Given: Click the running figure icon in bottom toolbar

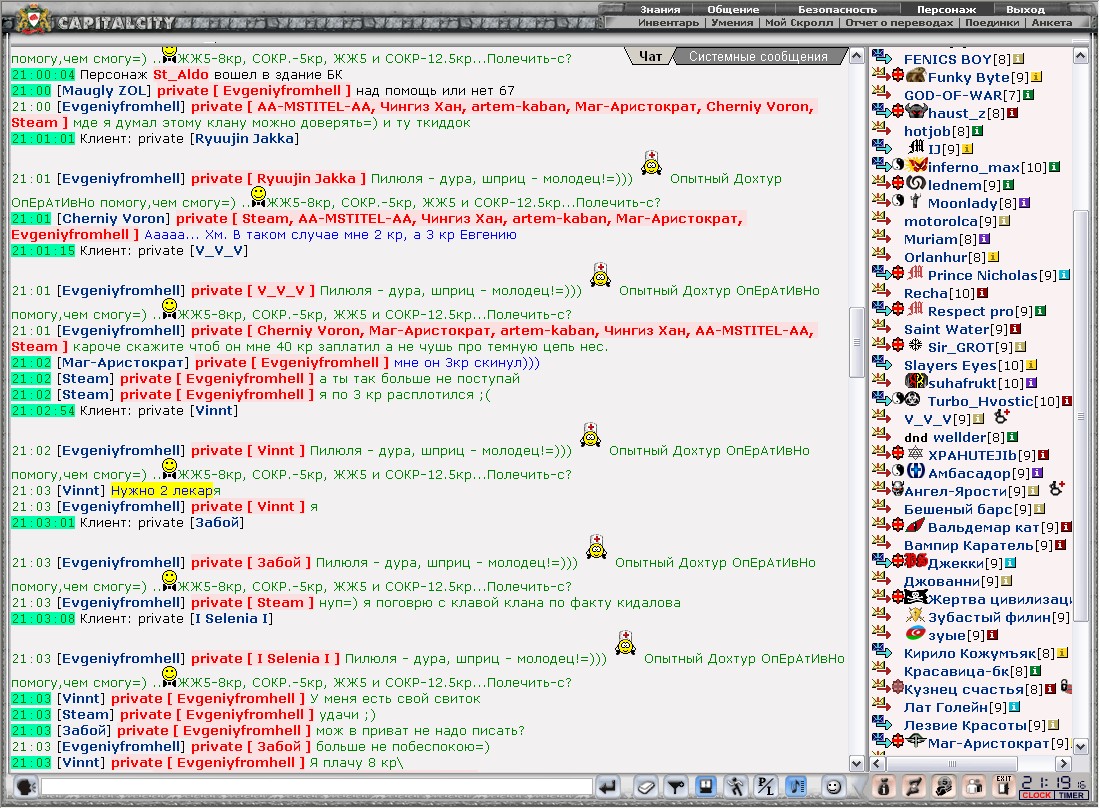Looking at the screenshot, I should 736,787.
